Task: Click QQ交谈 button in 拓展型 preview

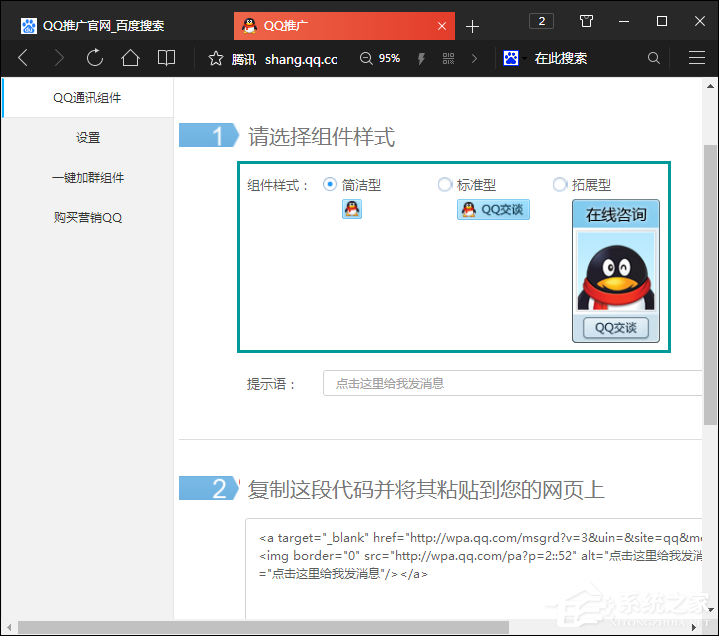Action: click(616, 328)
